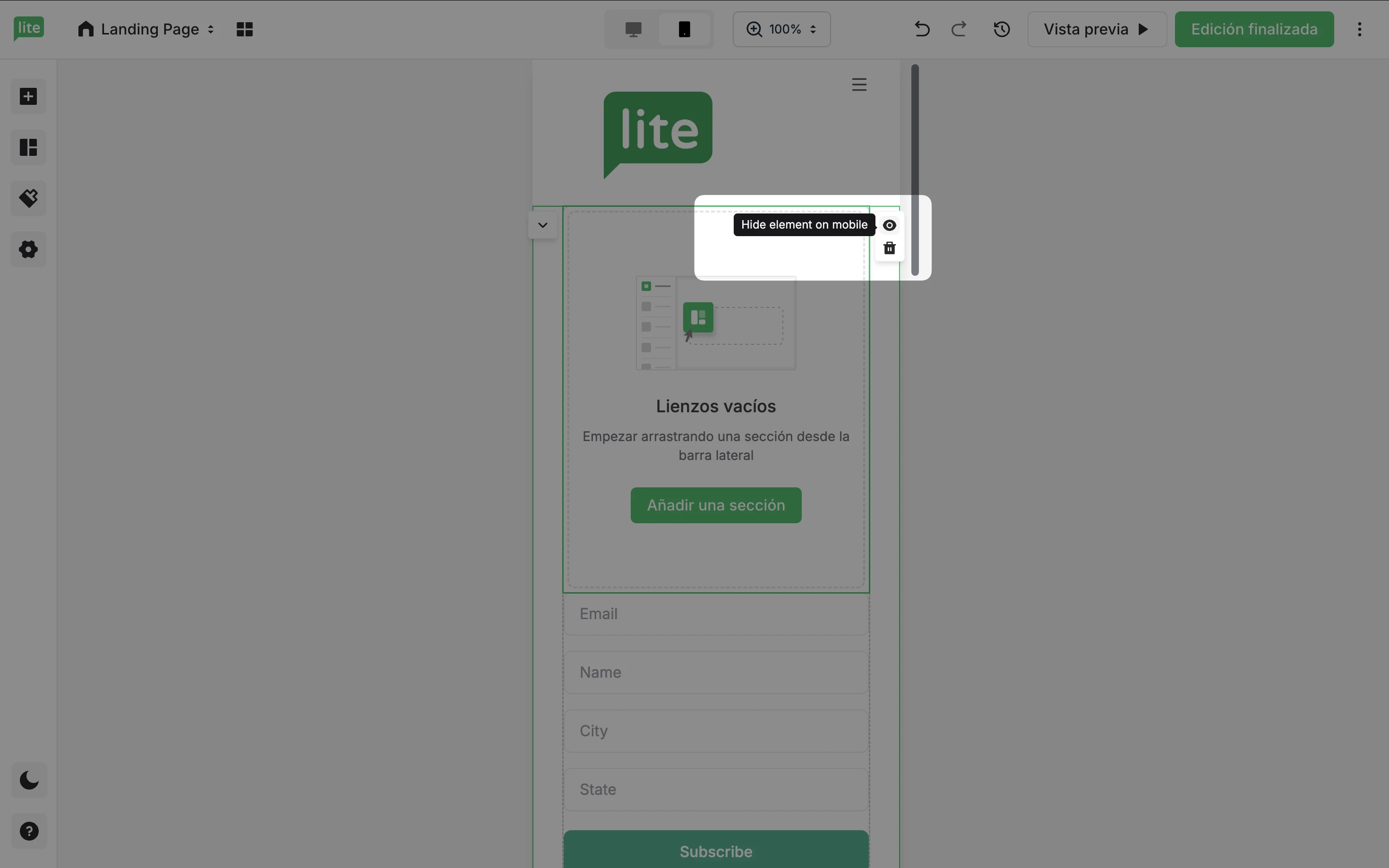Open the design styles paint panel
The image size is (1389, 868).
[x=28, y=199]
